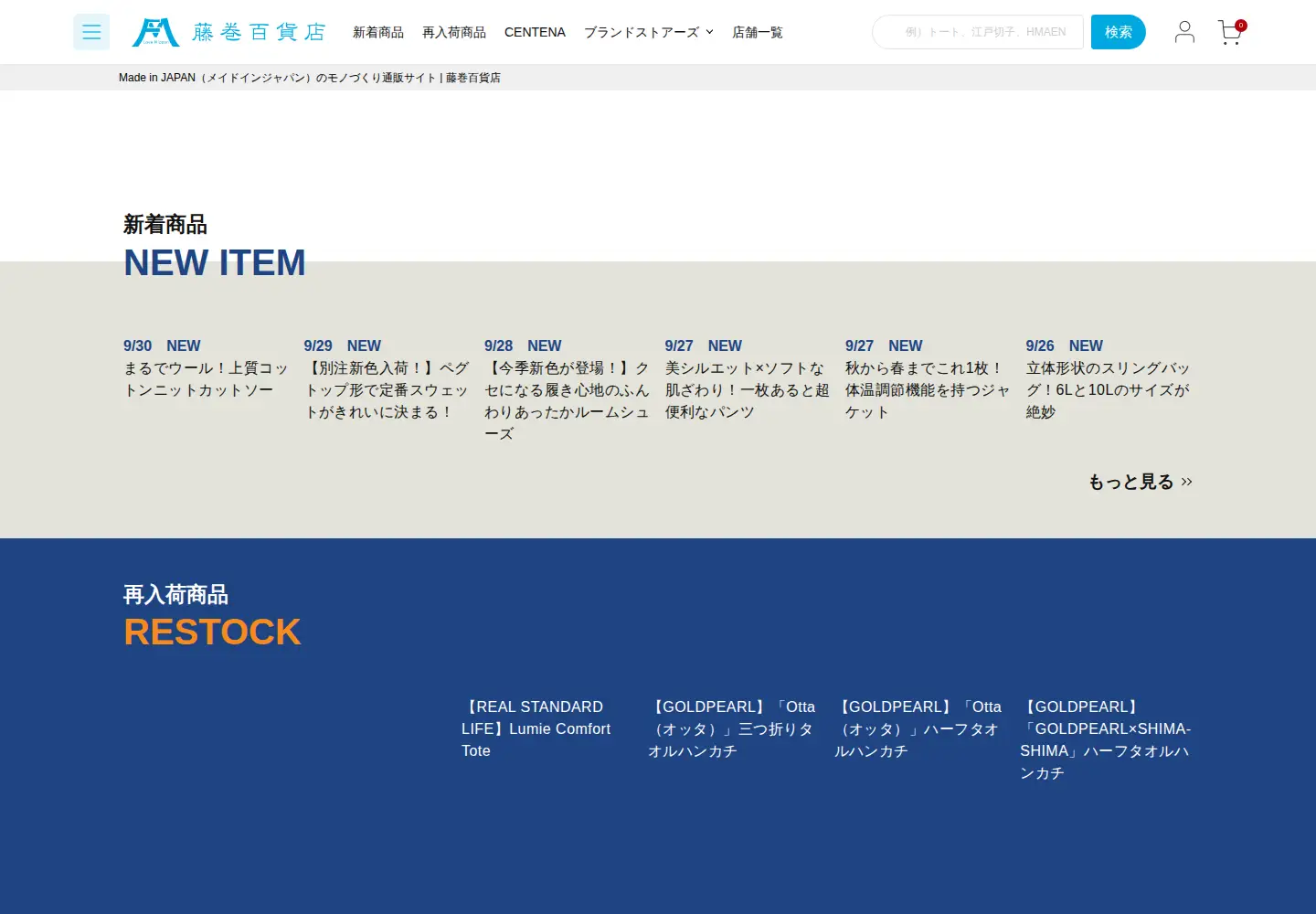Click もっと見る link
This screenshot has height=914, width=1316.
(x=1141, y=482)
